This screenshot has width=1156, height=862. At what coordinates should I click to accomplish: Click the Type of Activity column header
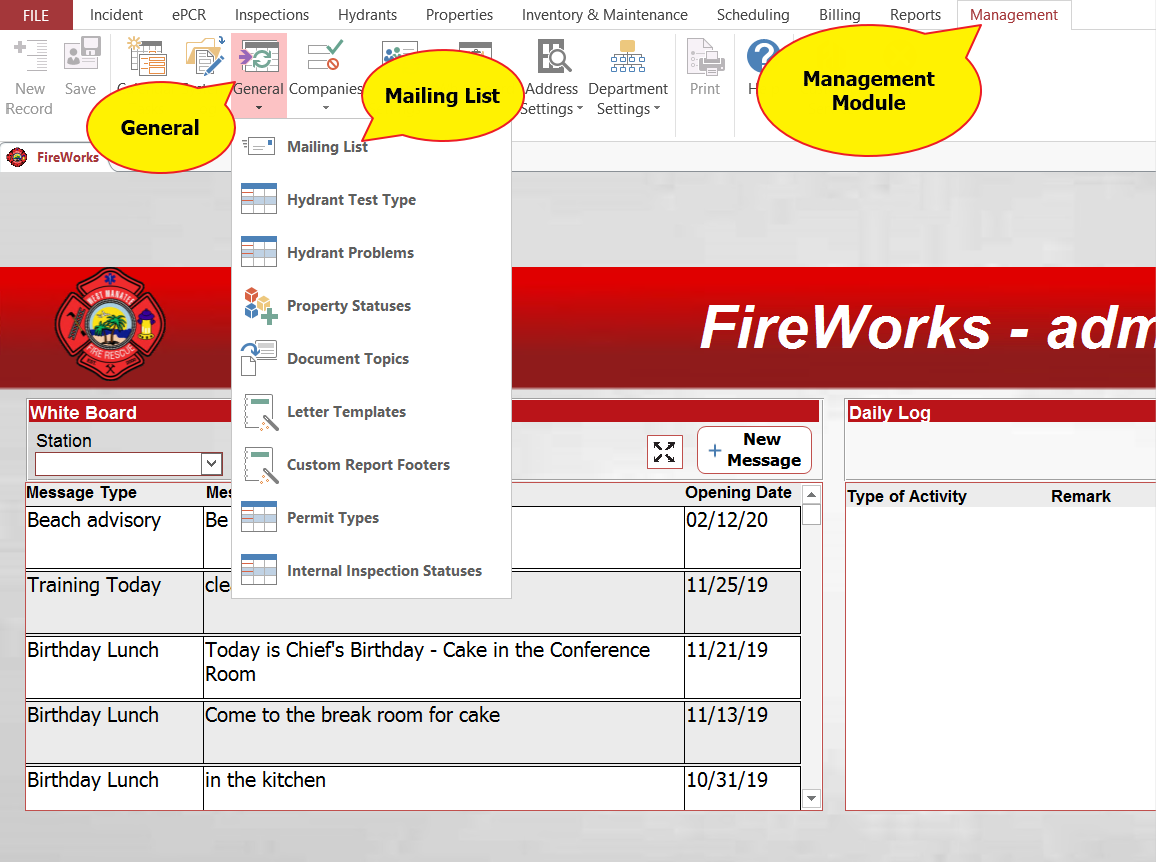(906, 496)
